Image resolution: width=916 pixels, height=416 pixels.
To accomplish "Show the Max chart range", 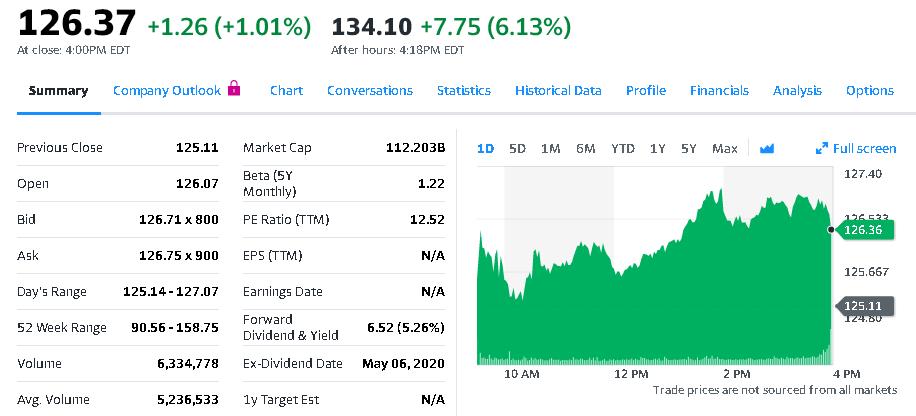I will tap(724, 149).
